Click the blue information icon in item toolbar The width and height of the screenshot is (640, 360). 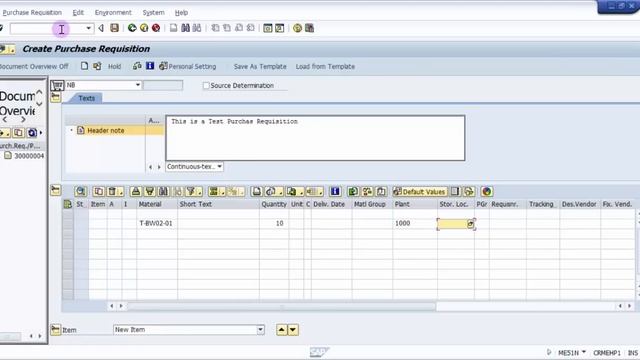tap(335, 191)
